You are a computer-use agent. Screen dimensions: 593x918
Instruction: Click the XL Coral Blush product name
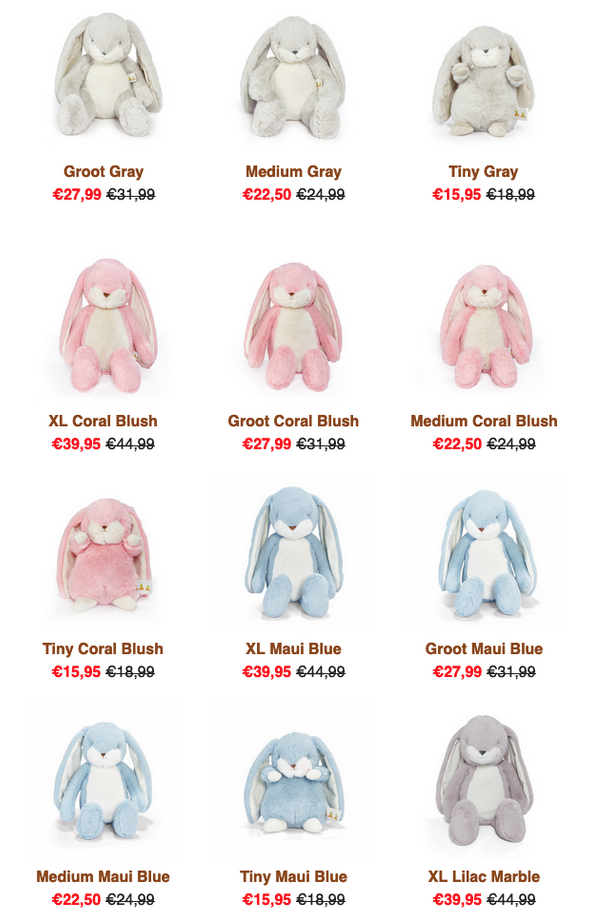point(103,421)
